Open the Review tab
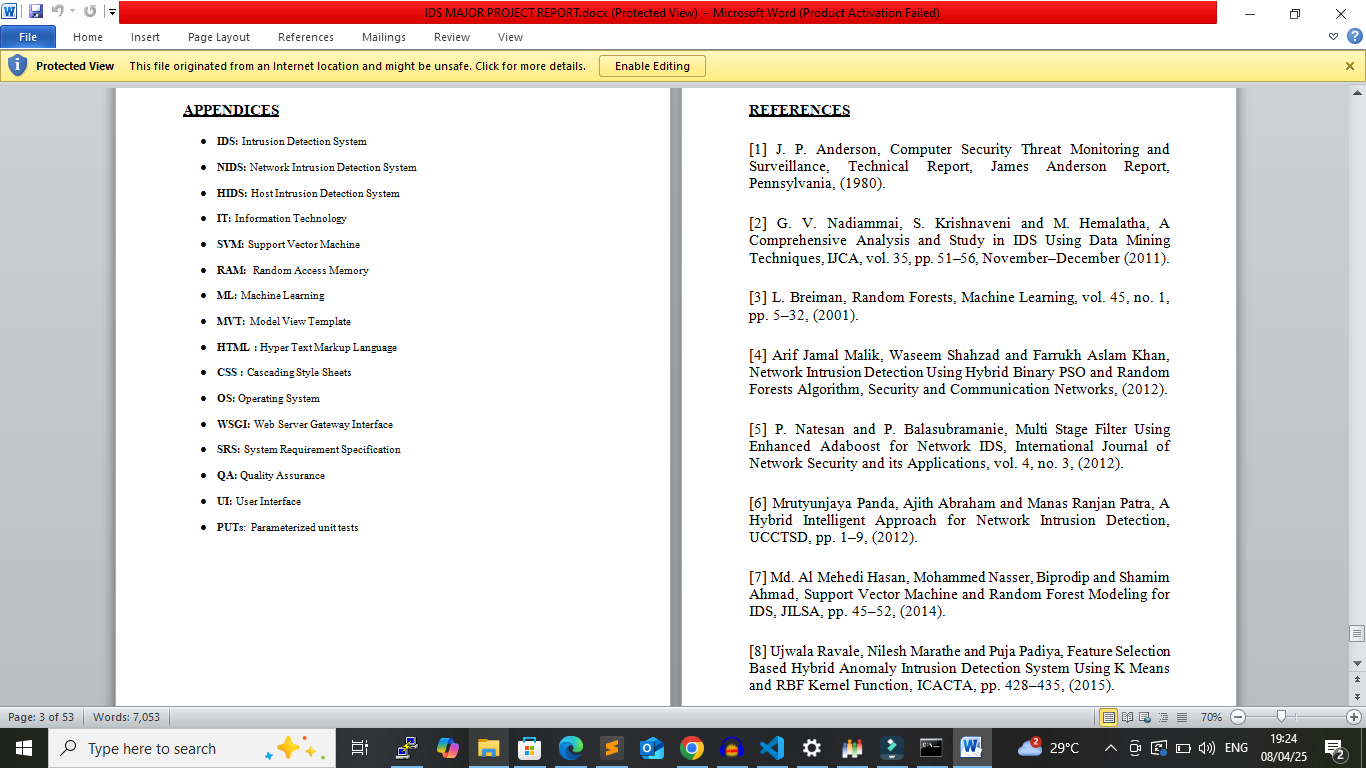Screen dimensions: 1366x768 (x=452, y=37)
